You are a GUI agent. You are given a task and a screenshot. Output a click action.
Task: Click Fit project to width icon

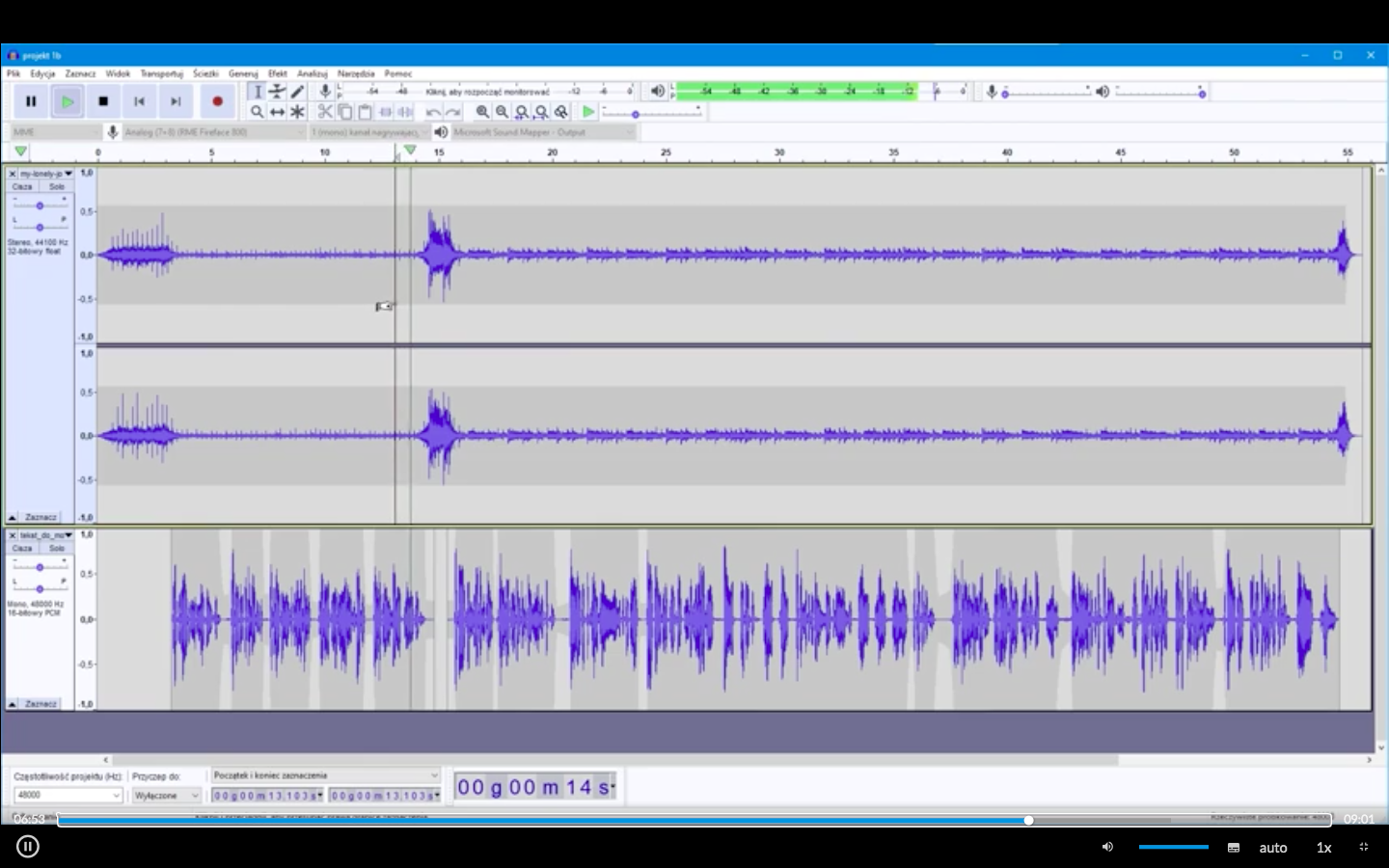pyautogui.click(x=541, y=112)
